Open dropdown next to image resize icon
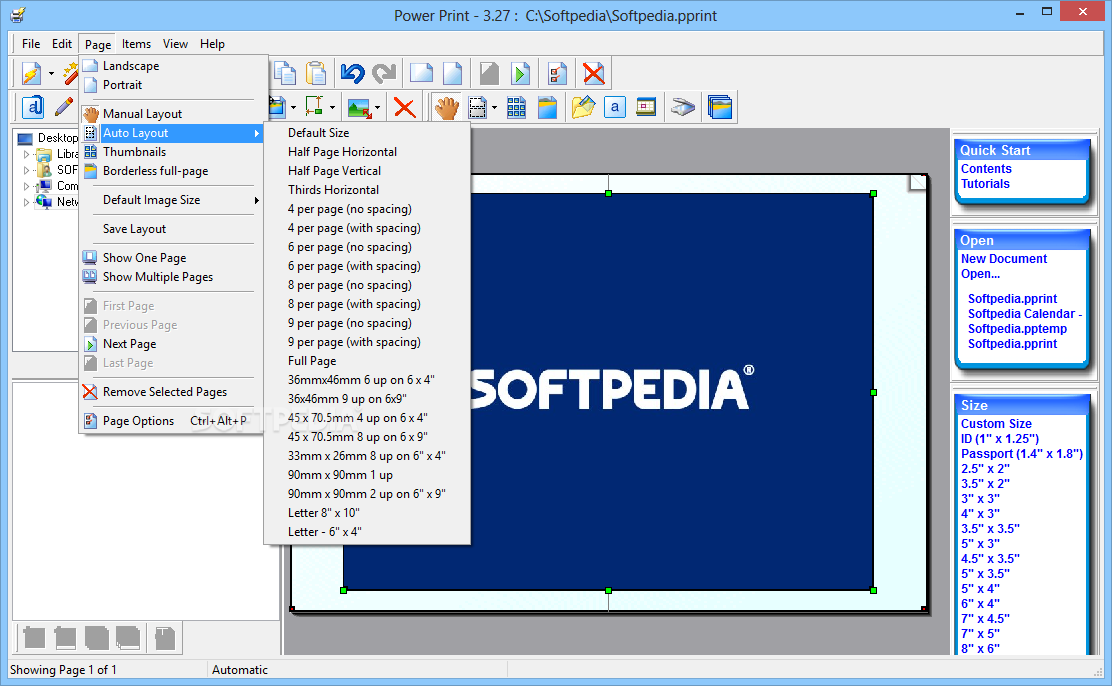Screen dimensions: 1112x686 pyautogui.click(x=377, y=108)
